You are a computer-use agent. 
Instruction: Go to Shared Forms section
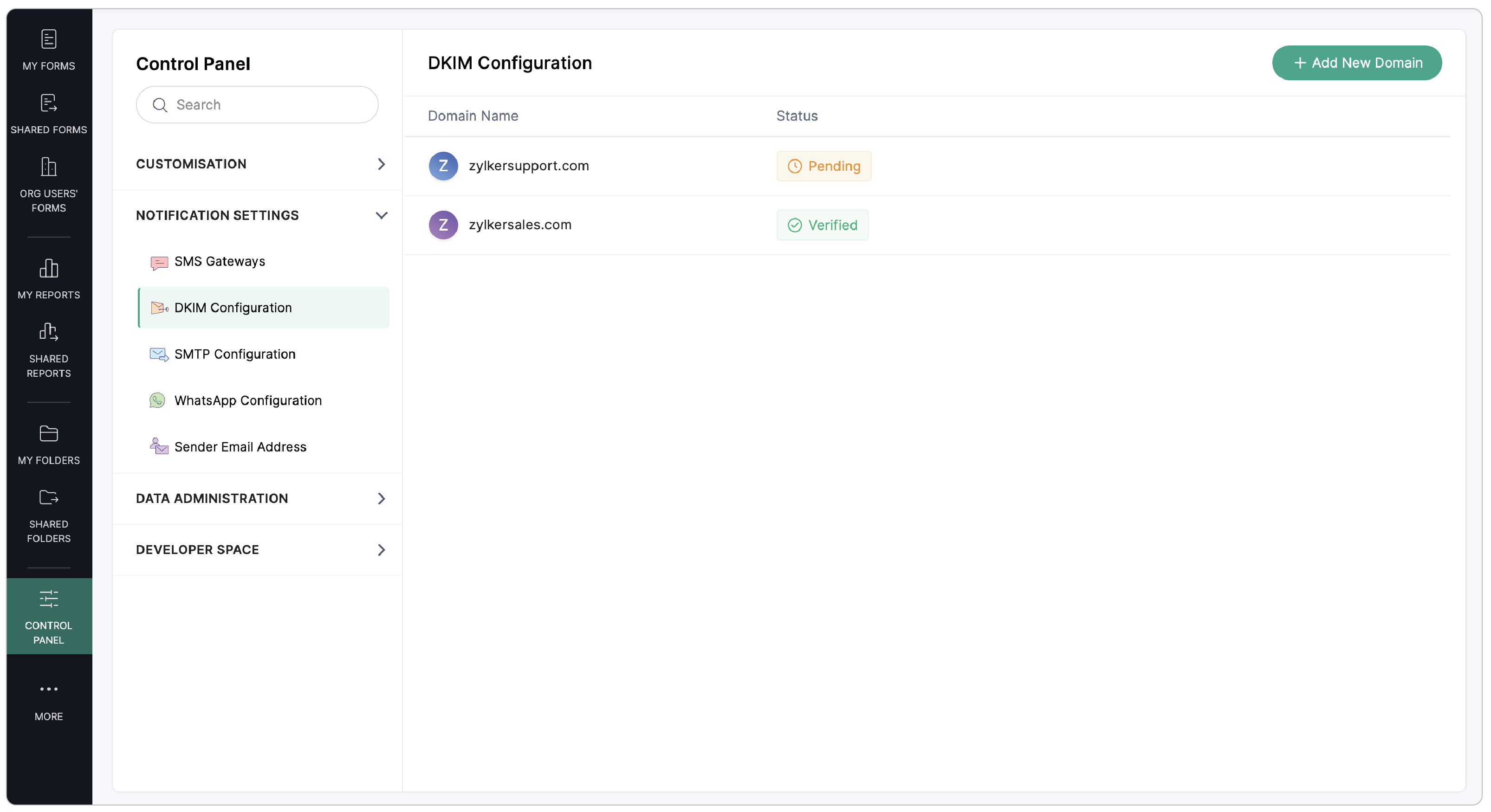(x=49, y=114)
